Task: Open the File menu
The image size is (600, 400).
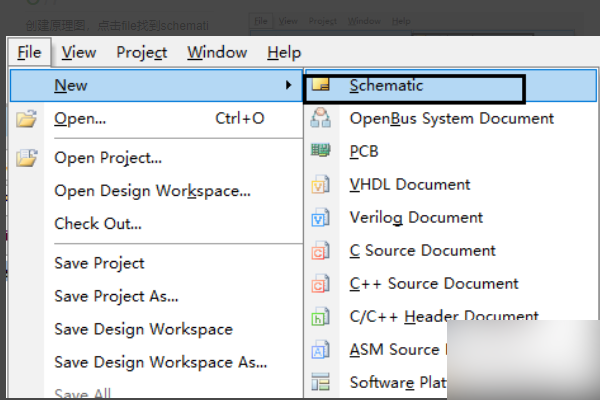Action: [x=29, y=53]
